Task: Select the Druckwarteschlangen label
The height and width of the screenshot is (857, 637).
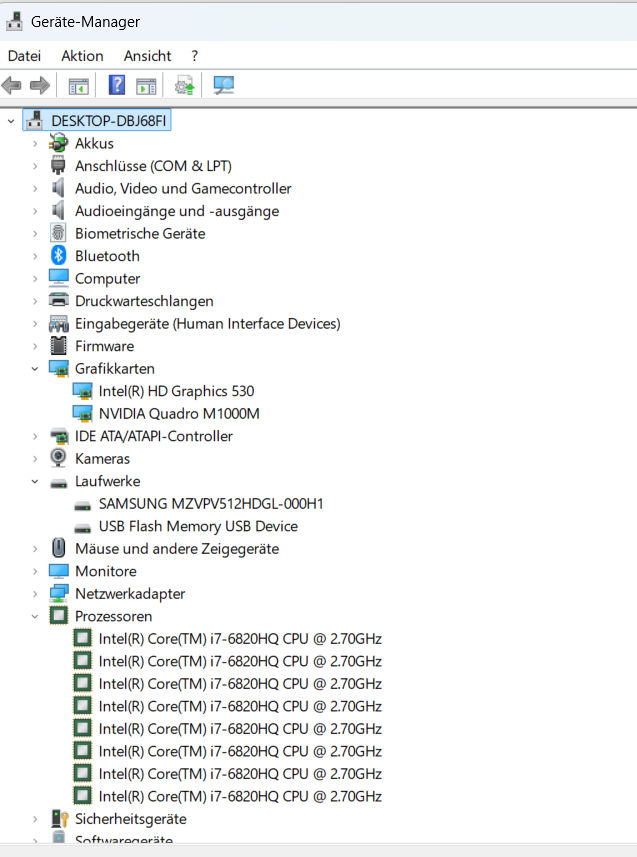Action: (x=144, y=301)
